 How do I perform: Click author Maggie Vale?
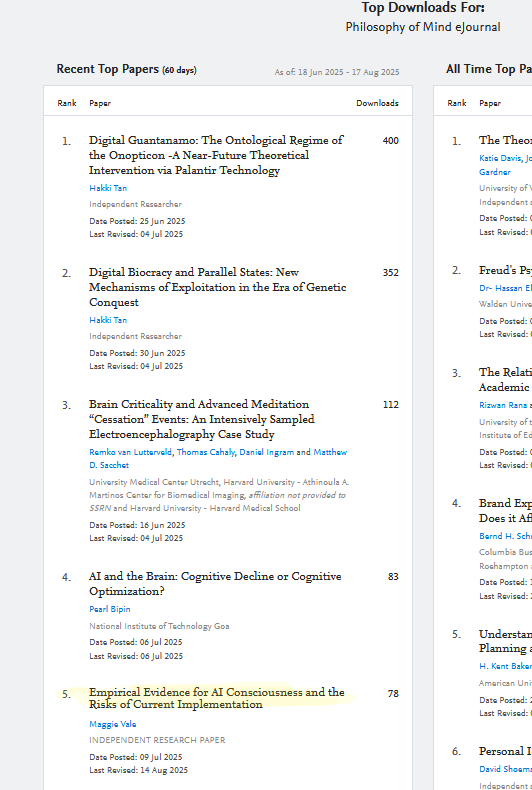(x=112, y=724)
